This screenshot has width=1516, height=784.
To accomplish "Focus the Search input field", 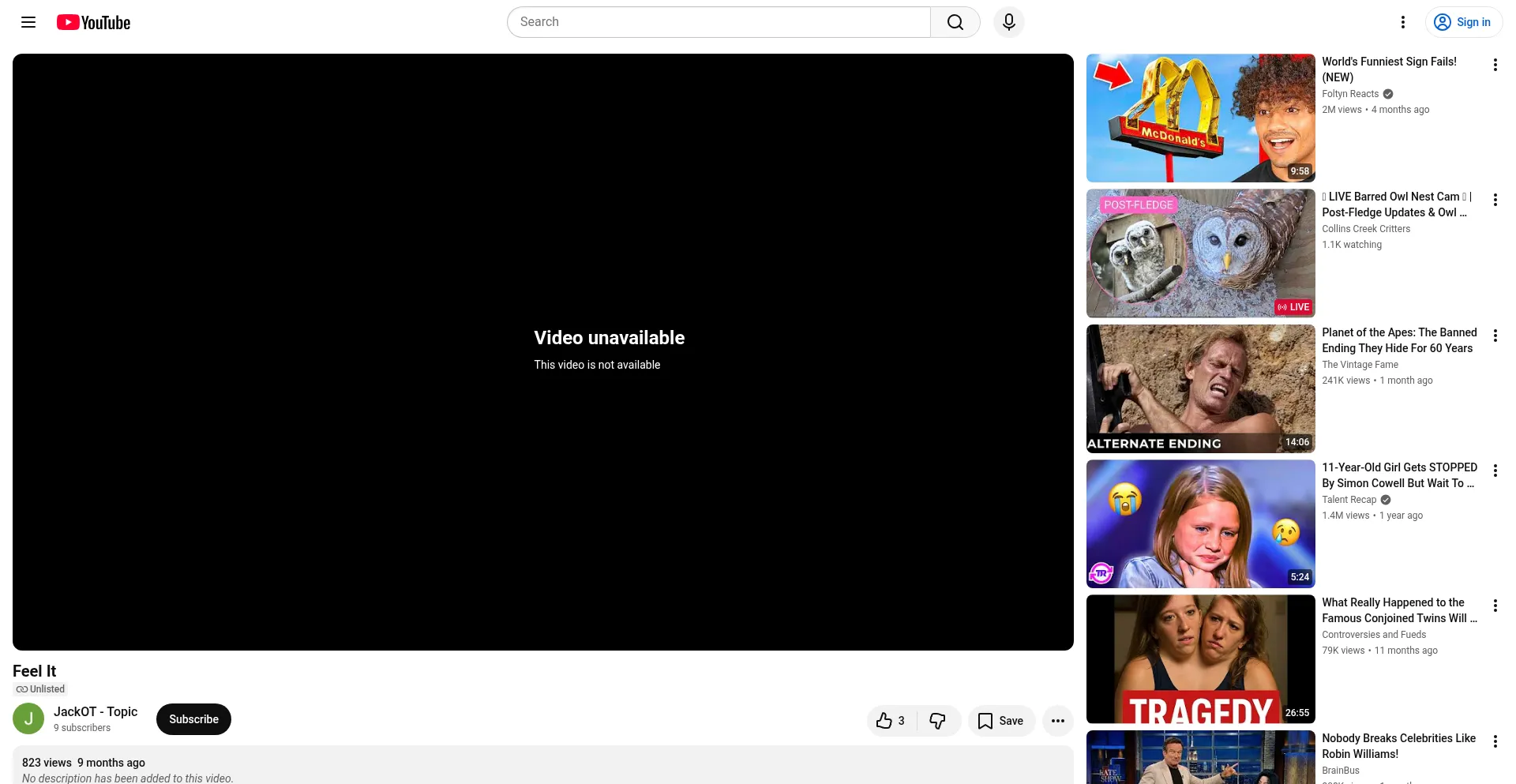I will 719,22.
